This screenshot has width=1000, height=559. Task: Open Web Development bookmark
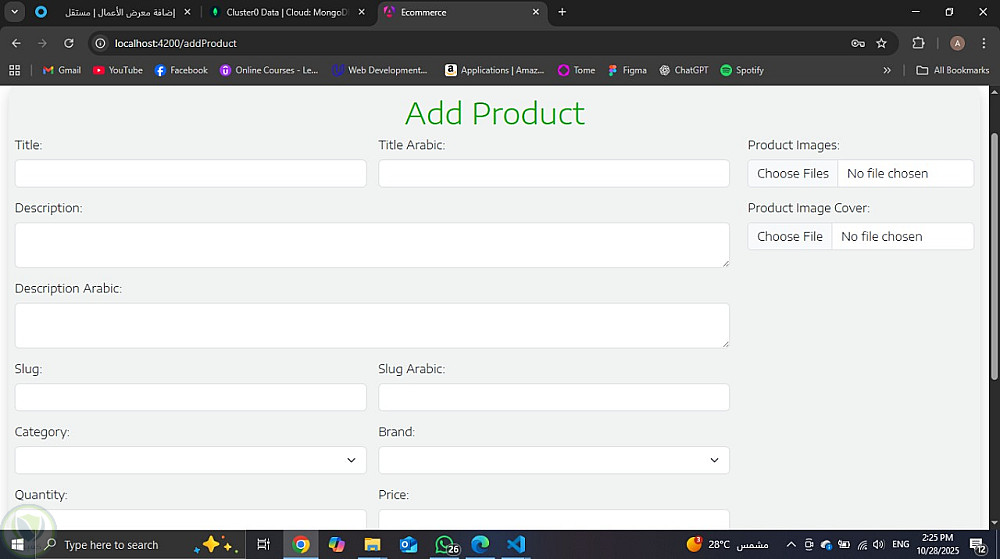[380, 70]
